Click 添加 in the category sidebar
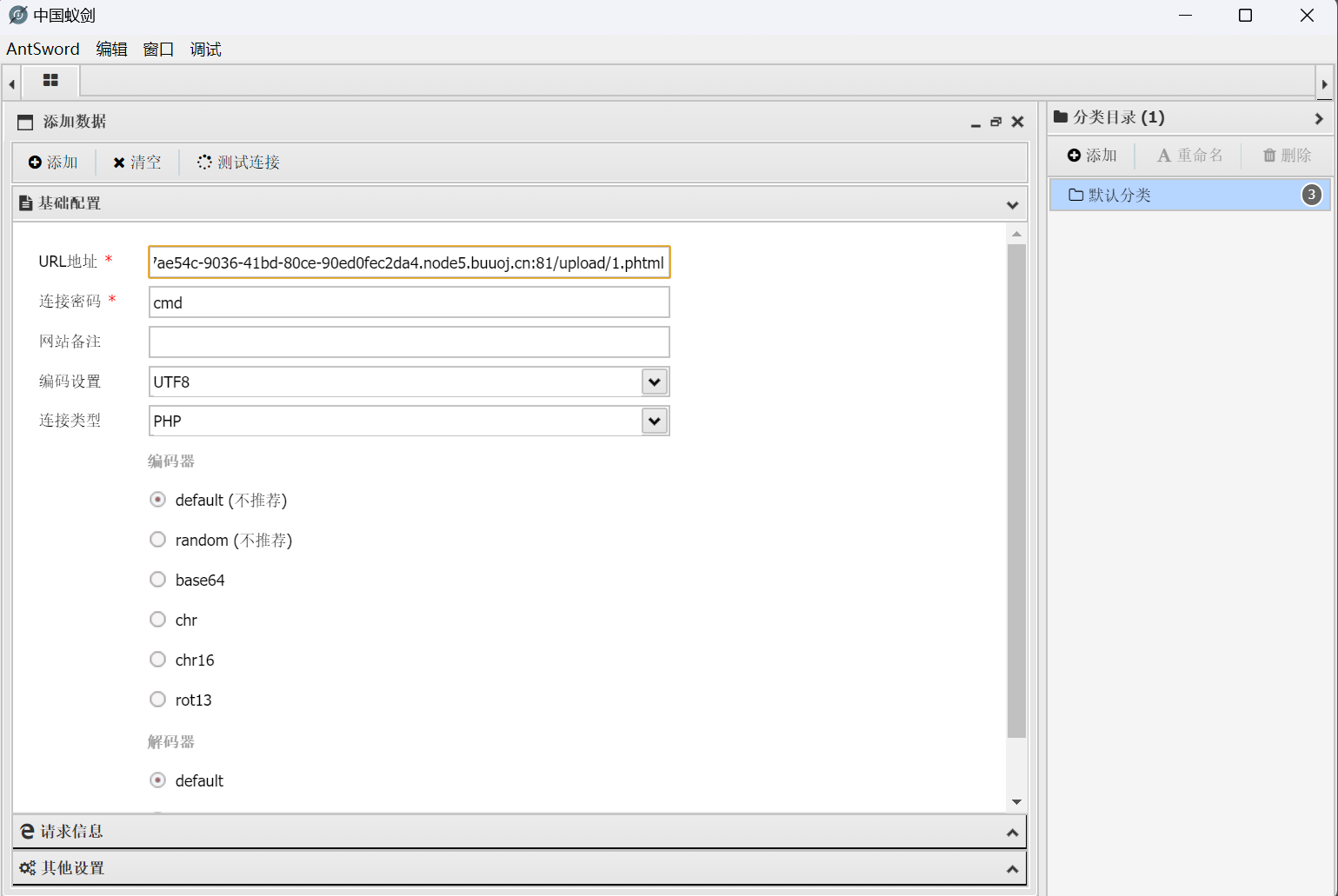1338x896 pixels. point(1092,156)
